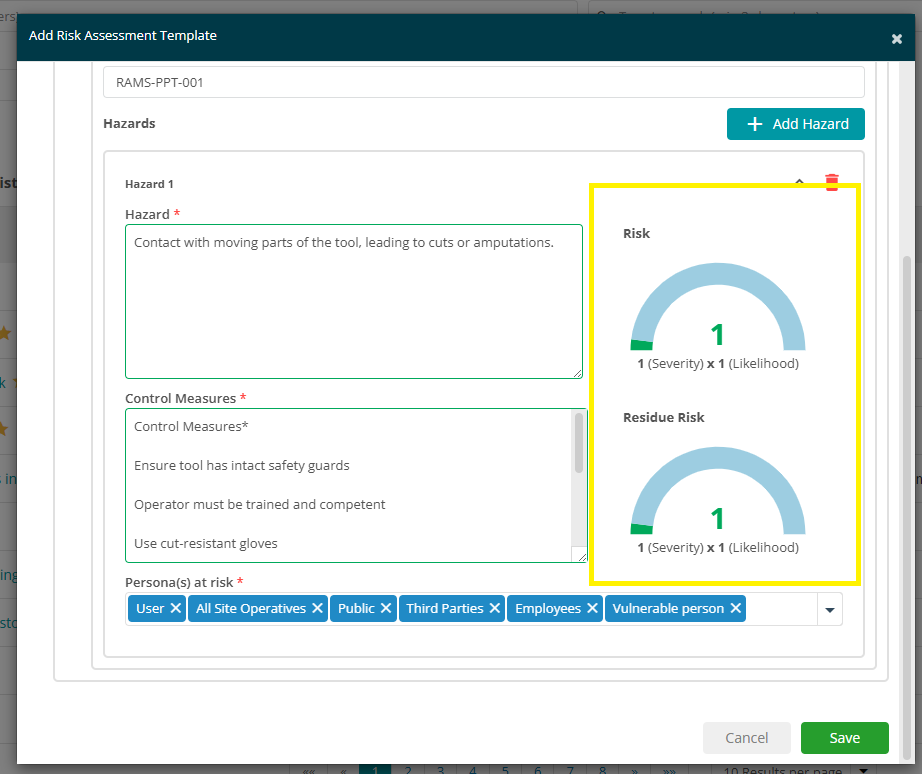Go to page 5 in background pagination
Screen dimensions: 922x774
click(505, 769)
